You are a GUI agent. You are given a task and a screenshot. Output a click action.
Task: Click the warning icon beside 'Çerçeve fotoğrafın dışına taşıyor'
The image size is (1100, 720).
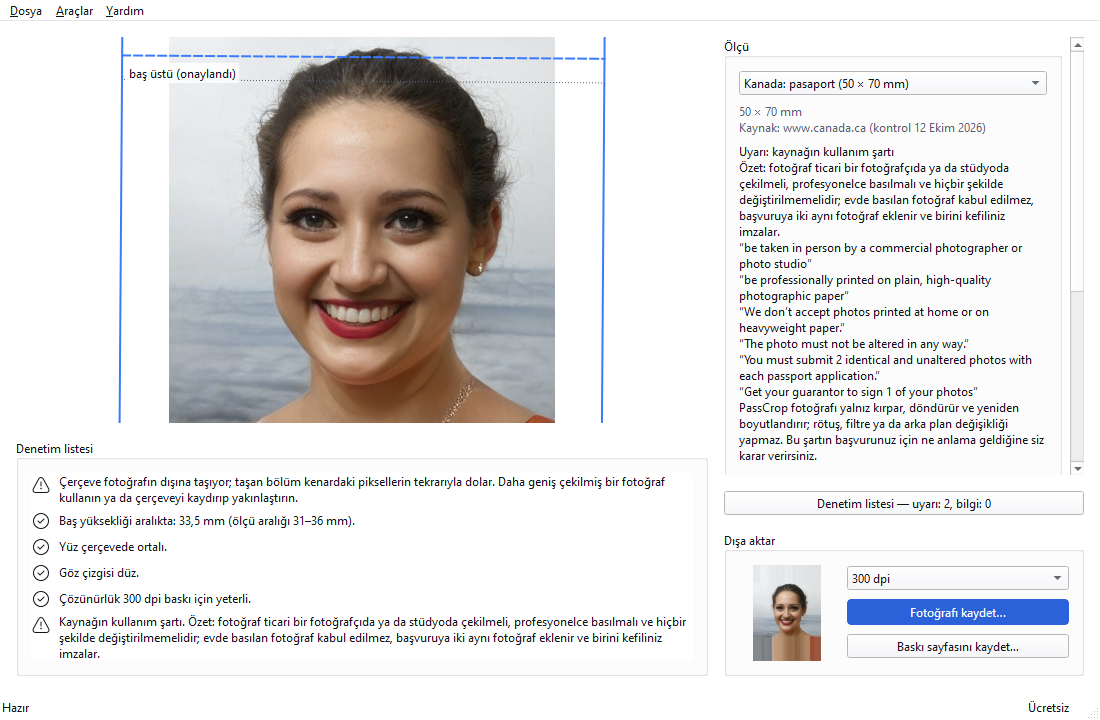coord(41,485)
